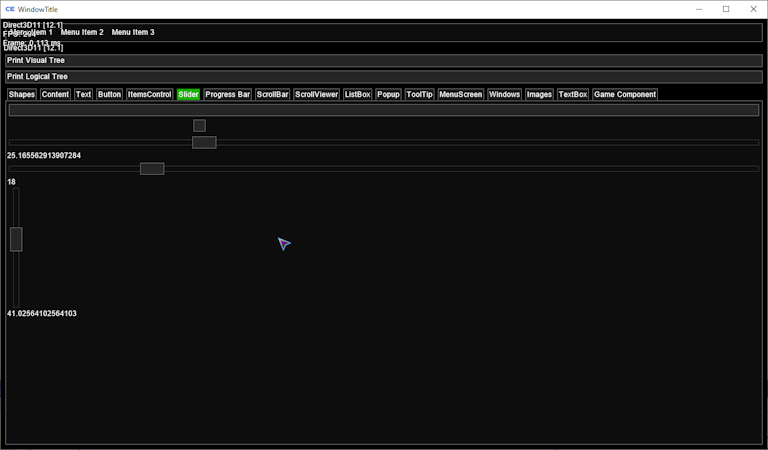Select the Text tab

click(x=83, y=94)
